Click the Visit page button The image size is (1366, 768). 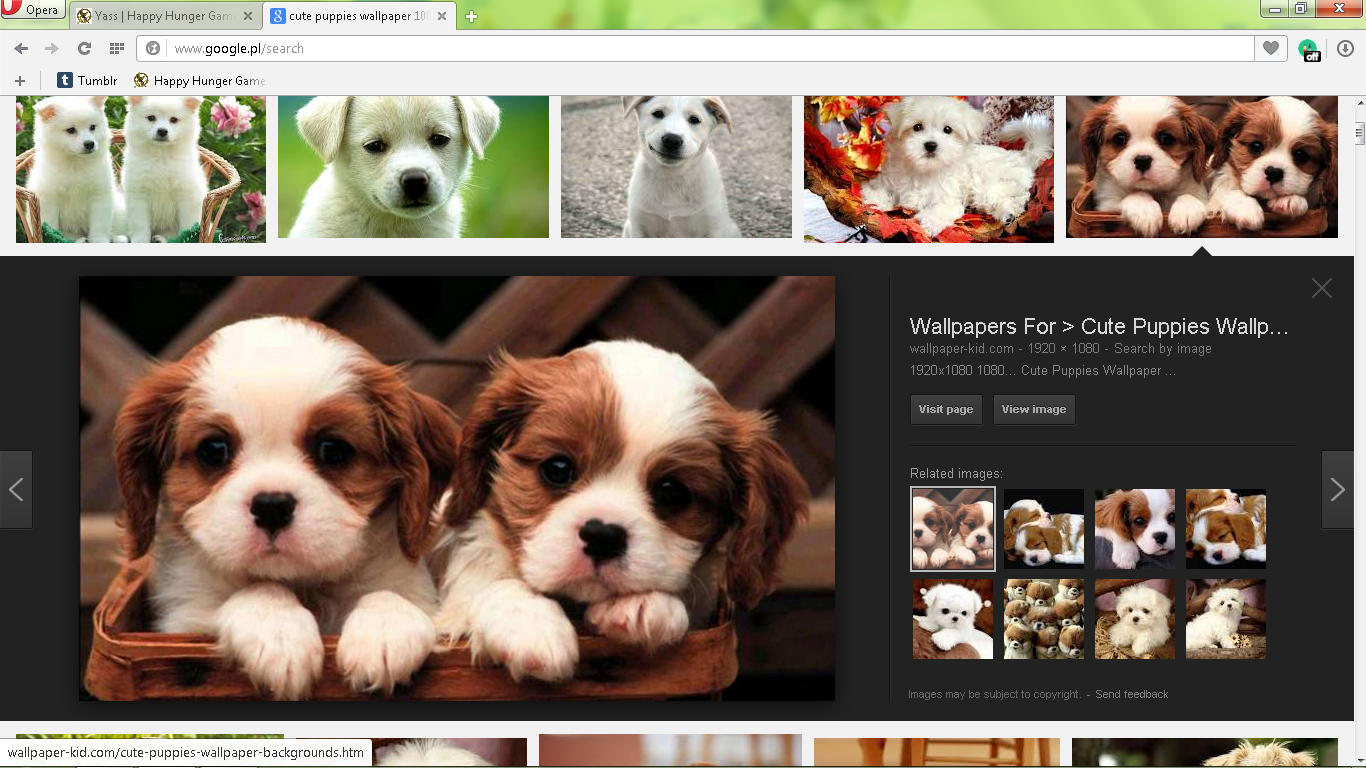click(x=946, y=409)
